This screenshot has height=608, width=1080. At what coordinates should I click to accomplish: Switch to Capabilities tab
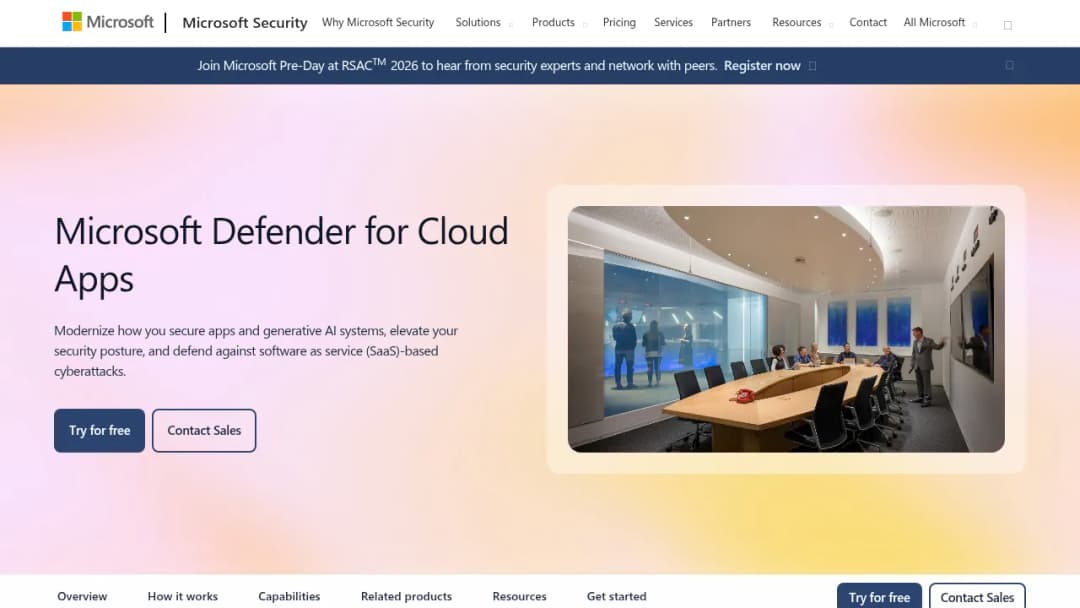(x=289, y=596)
